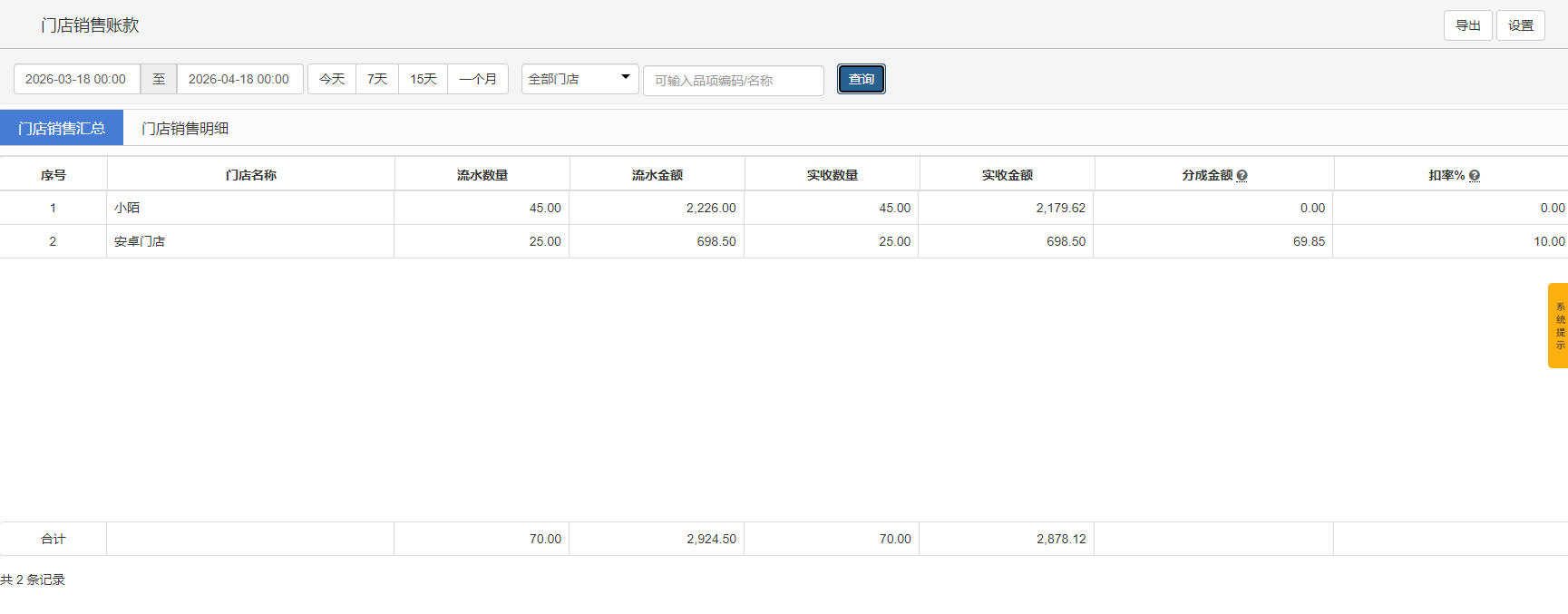Click the help icon beside 扣率%
The image size is (1568, 614).
pos(1475,176)
